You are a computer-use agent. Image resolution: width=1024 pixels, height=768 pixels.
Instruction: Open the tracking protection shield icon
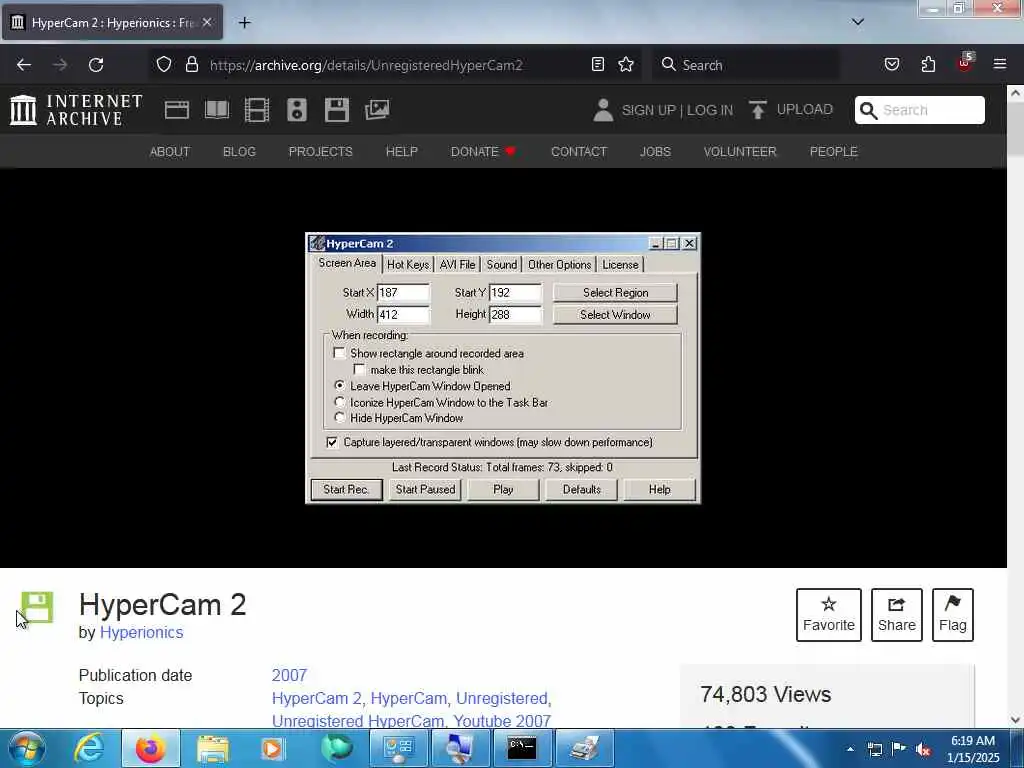[x=164, y=65]
